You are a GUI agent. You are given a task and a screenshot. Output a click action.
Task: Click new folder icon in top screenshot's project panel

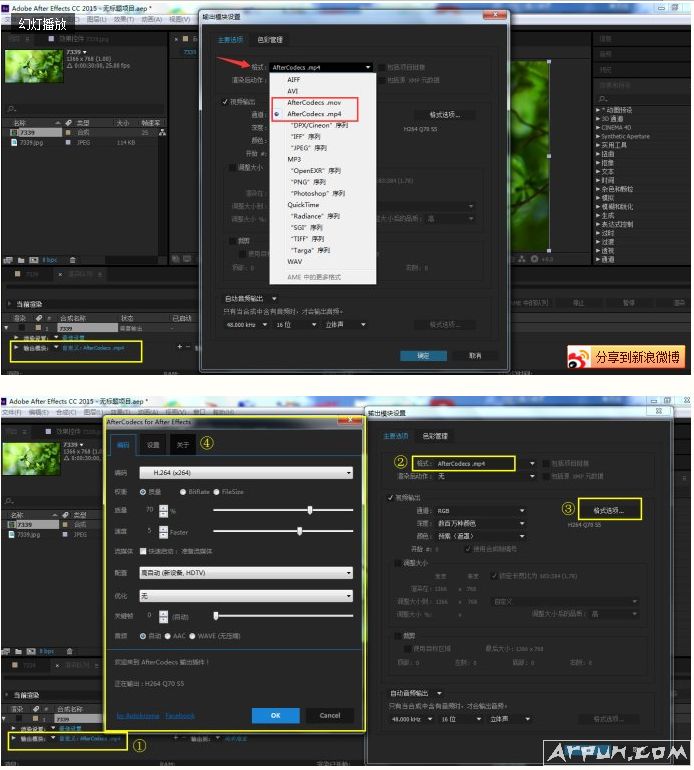[x=21, y=260]
